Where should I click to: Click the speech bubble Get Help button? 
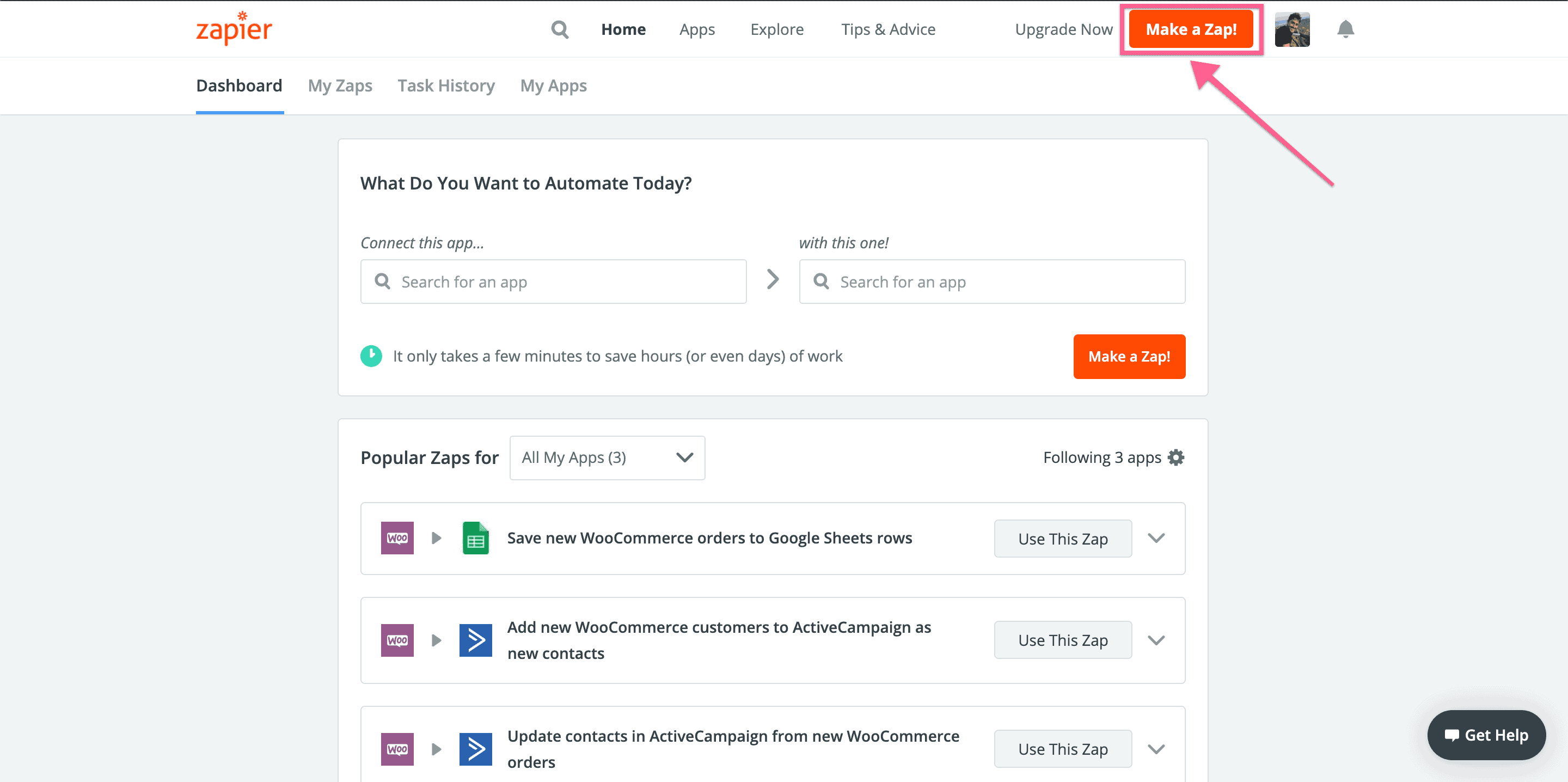(x=1486, y=735)
